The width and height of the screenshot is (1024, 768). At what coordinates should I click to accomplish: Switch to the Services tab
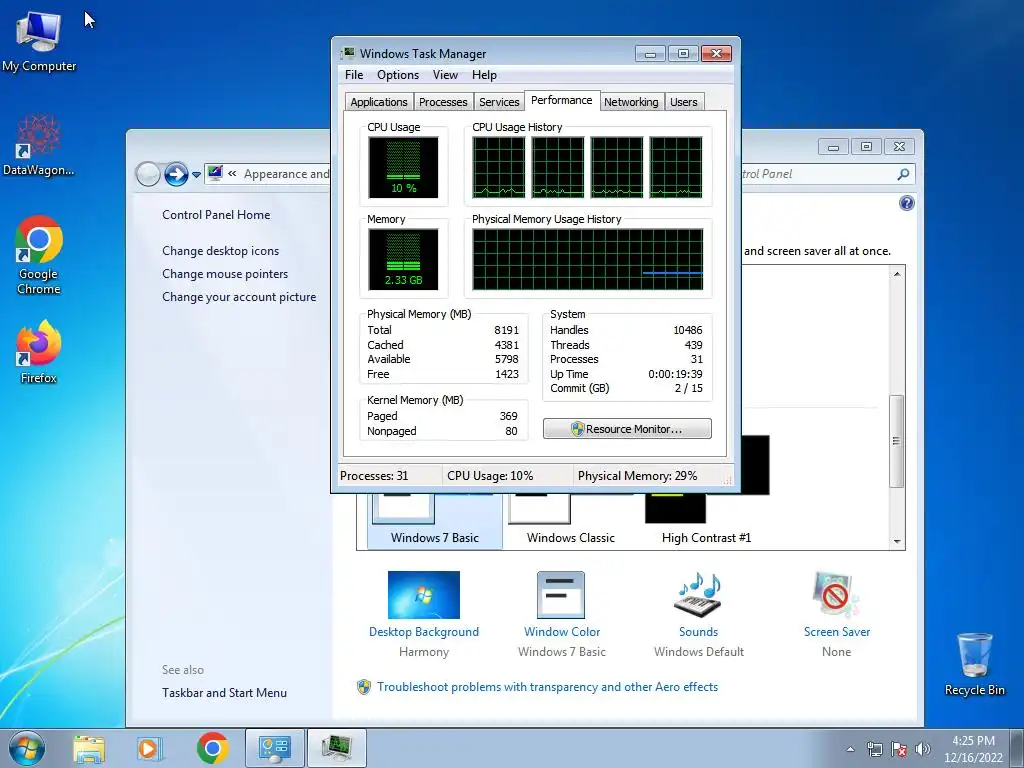tap(499, 102)
